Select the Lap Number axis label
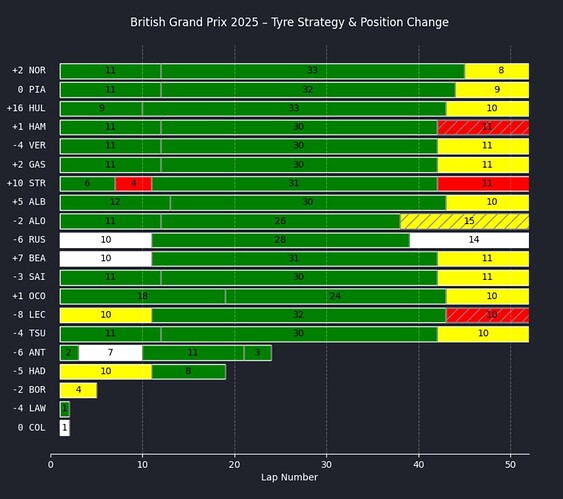This screenshot has width=563, height=499. tap(289, 477)
